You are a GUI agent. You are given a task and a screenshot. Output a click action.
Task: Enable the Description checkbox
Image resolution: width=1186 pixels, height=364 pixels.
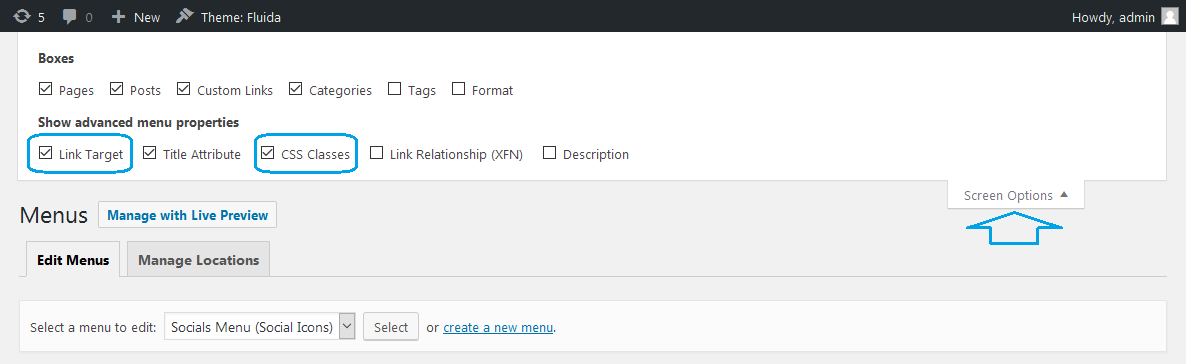coord(550,153)
